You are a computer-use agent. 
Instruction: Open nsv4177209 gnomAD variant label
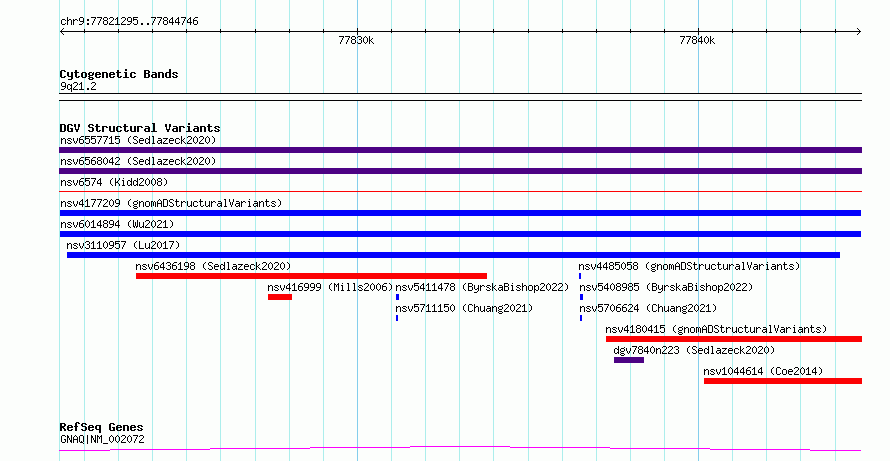click(x=171, y=203)
